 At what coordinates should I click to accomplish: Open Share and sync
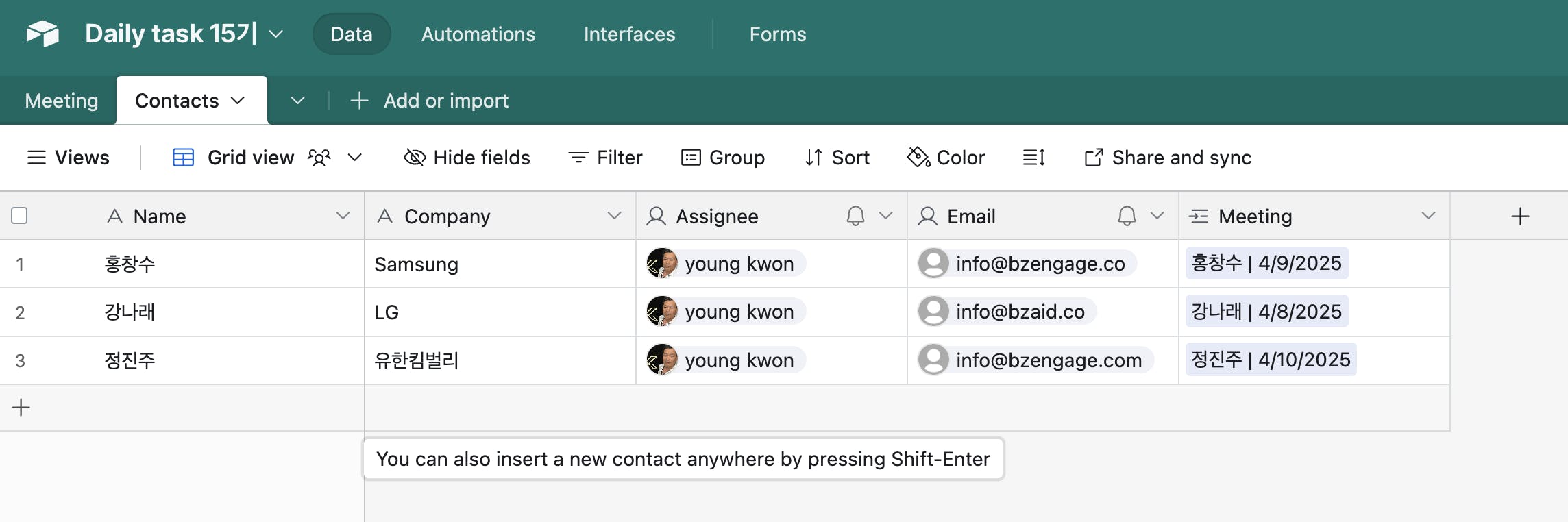pos(1168,158)
